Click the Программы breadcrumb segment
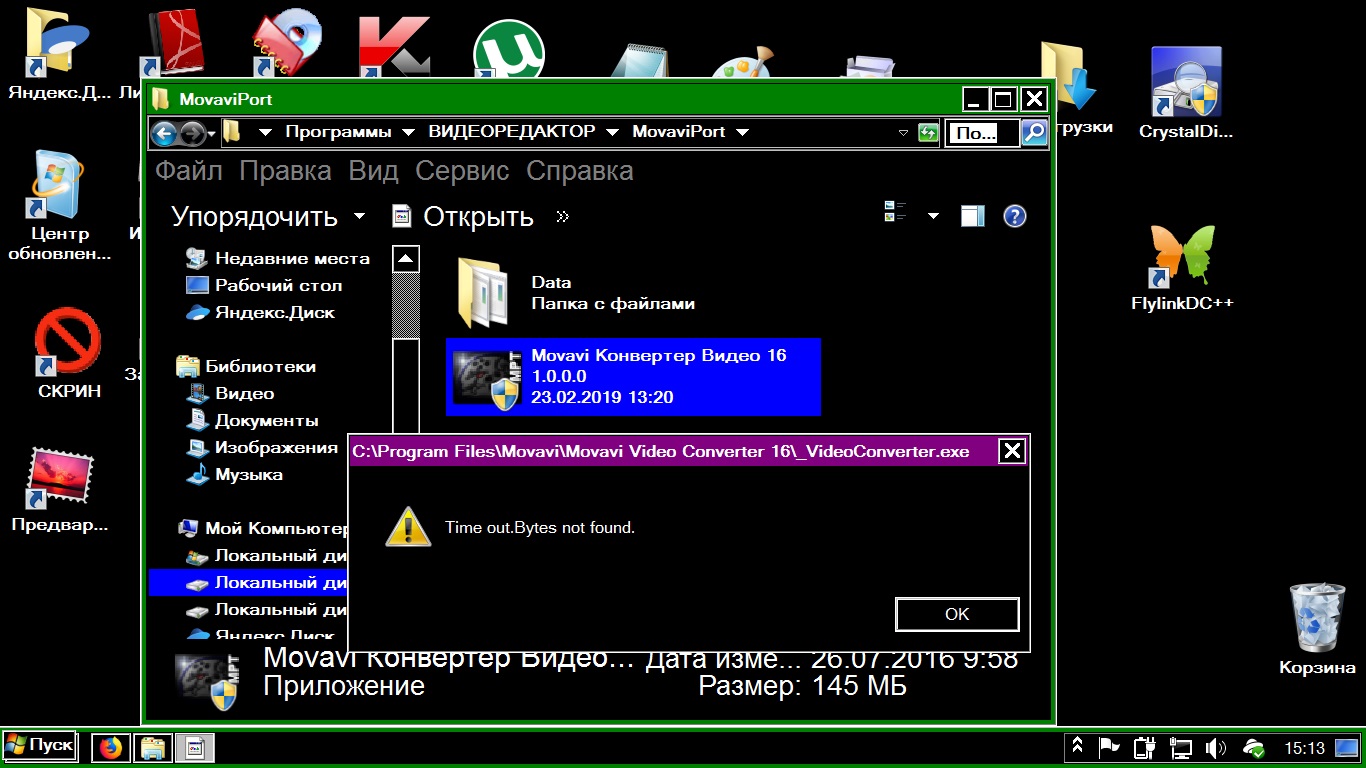 338,132
